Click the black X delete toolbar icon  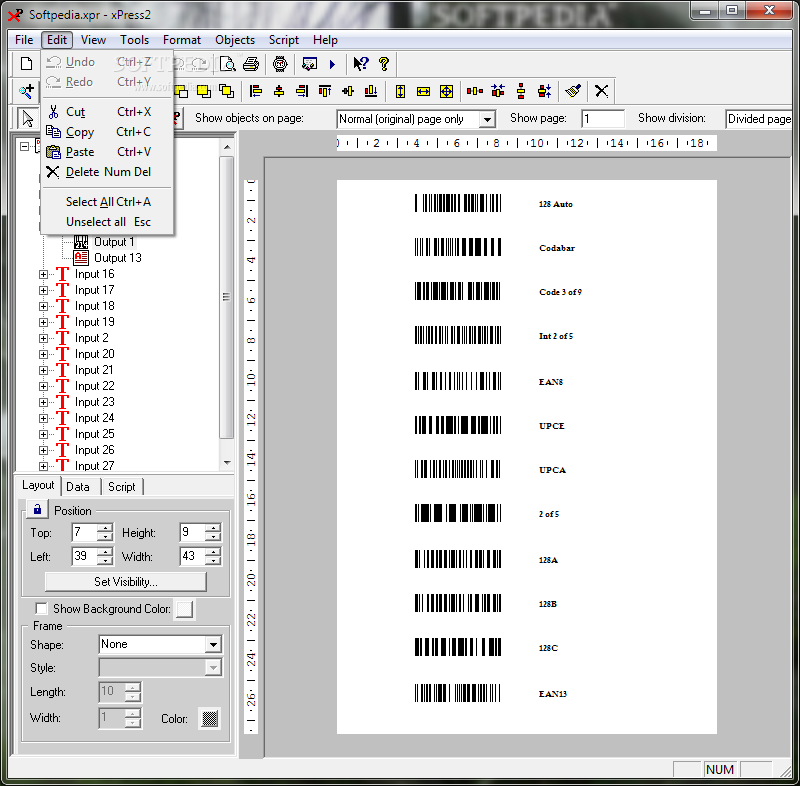602,91
